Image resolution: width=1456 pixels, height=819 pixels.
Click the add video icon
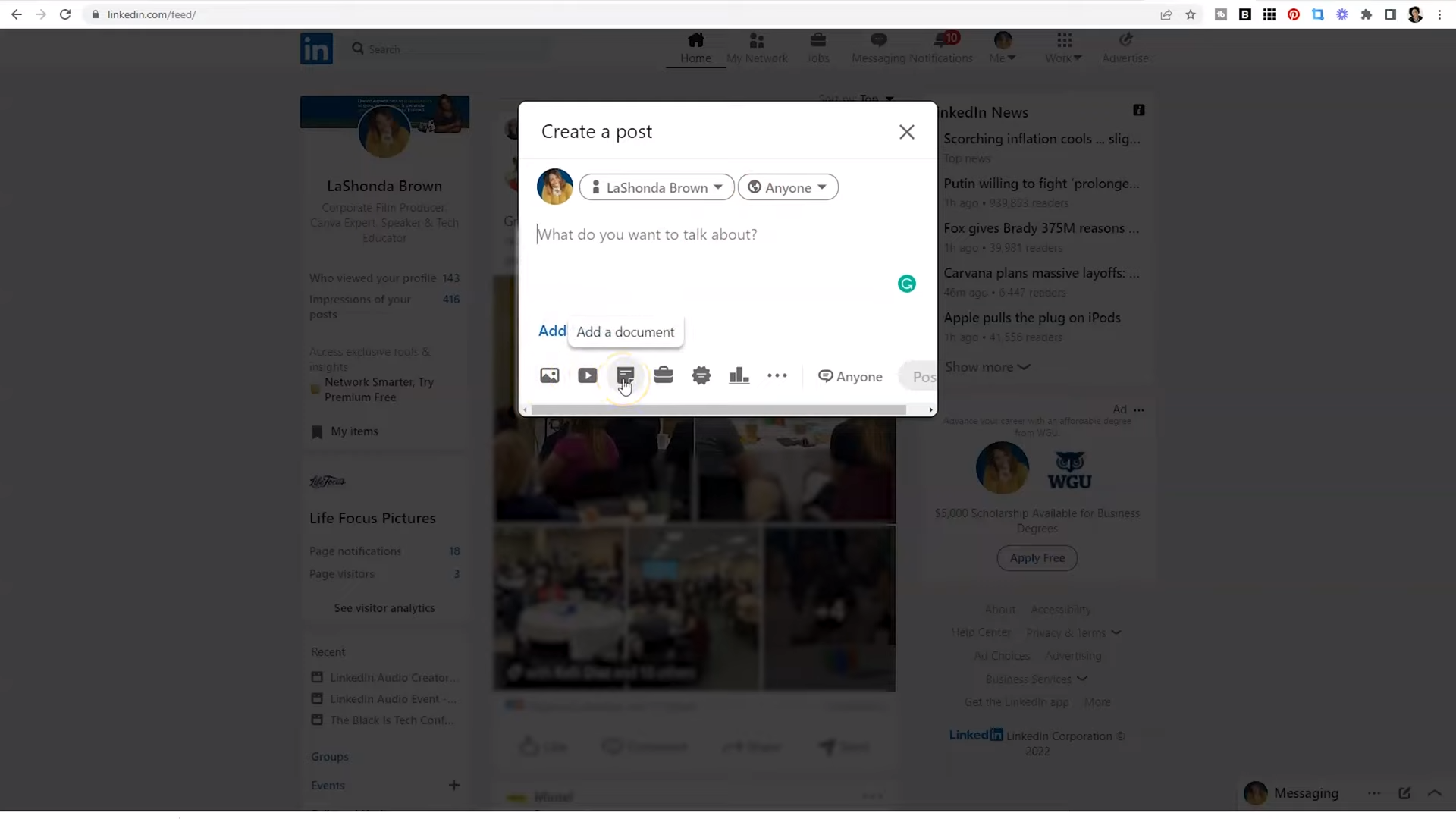click(587, 375)
